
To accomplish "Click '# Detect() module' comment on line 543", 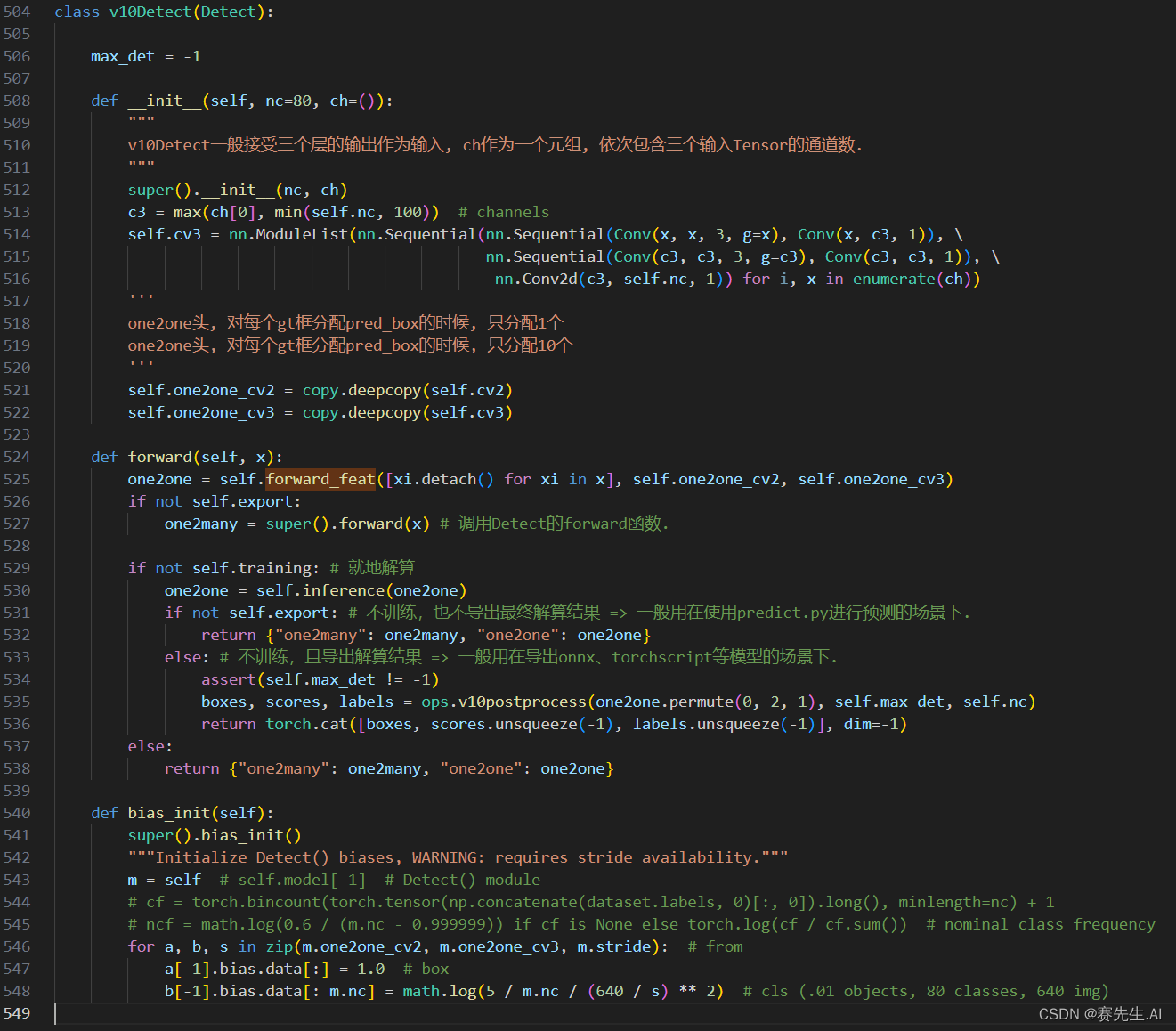I will (x=463, y=880).
